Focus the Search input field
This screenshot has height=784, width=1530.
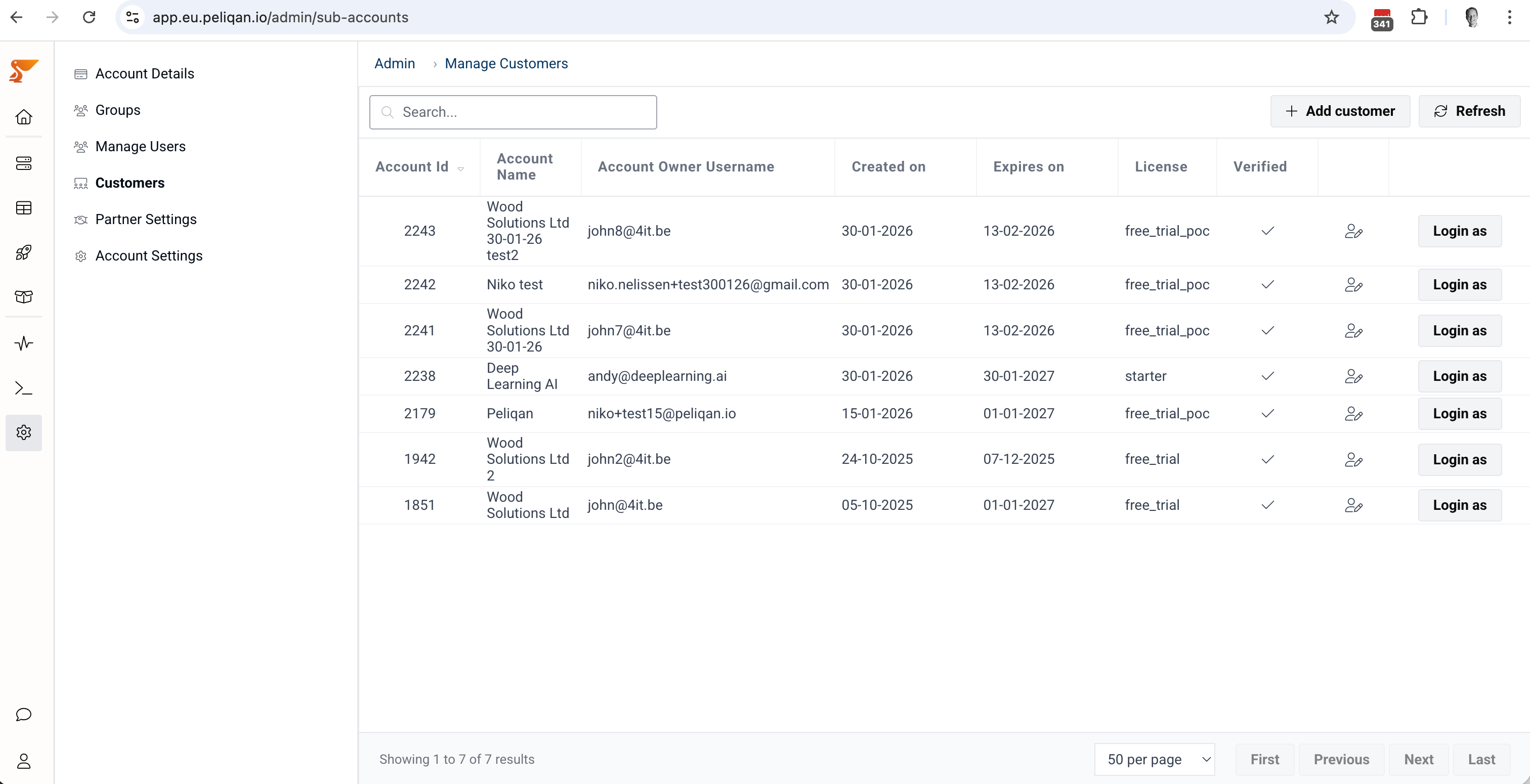click(513, 112)
